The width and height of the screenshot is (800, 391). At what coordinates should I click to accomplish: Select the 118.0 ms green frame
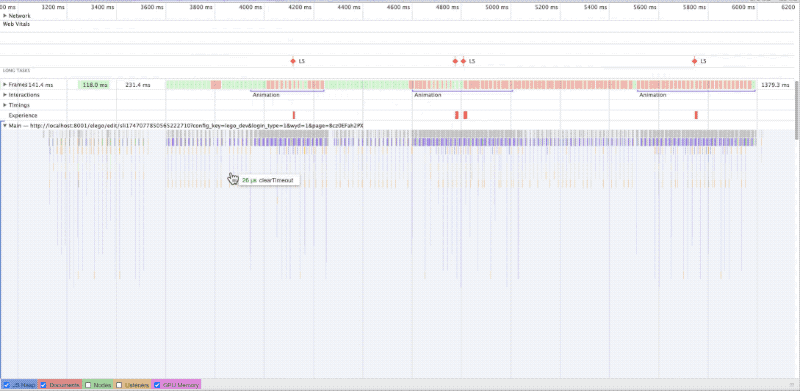coord(94,85)
